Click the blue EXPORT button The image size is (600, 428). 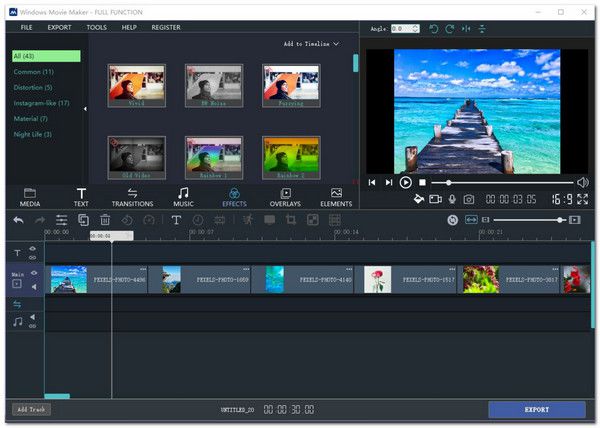click(x=537, y=410)
